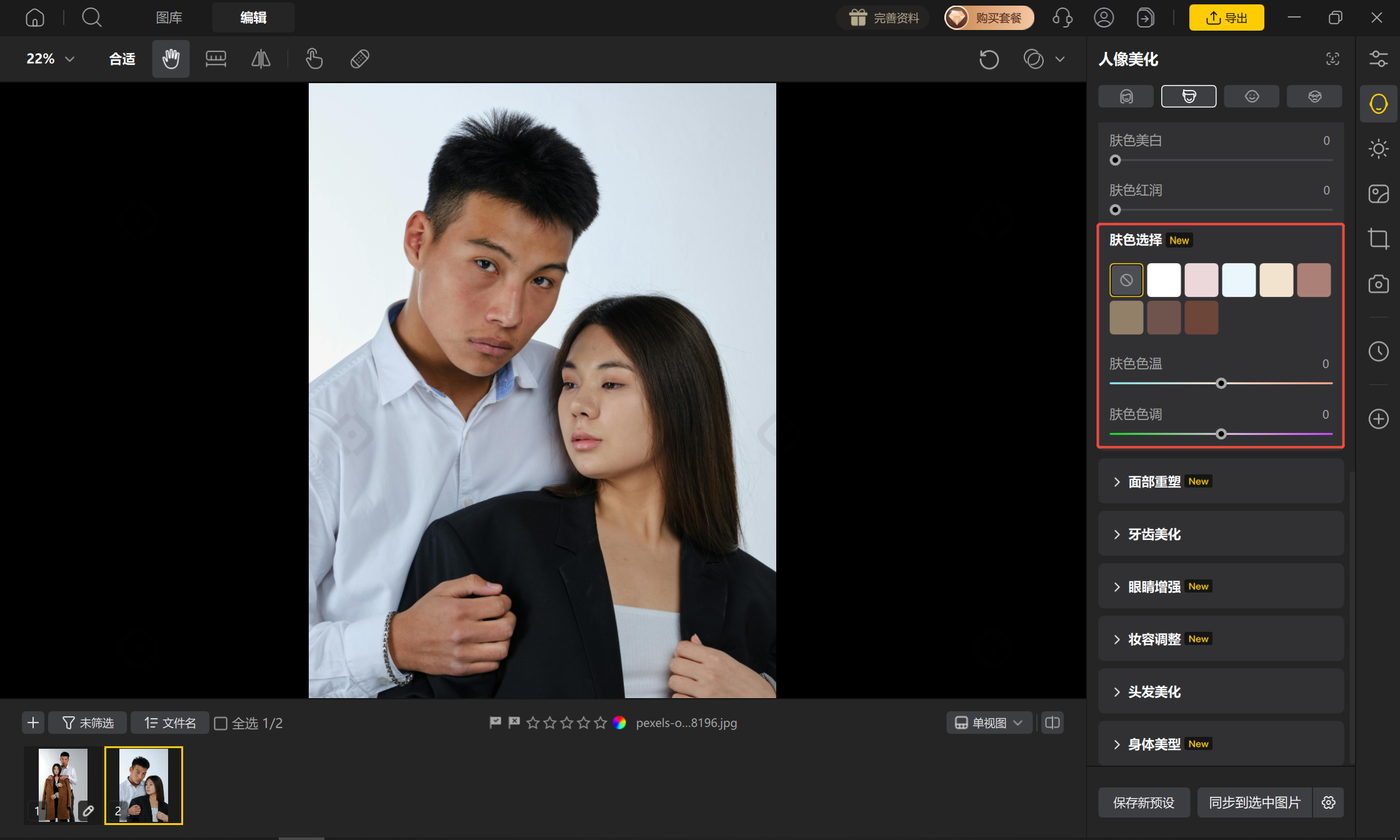Toggle the second reject flag icon
Screen dimensions: 1400x840
tap(514, 722)
